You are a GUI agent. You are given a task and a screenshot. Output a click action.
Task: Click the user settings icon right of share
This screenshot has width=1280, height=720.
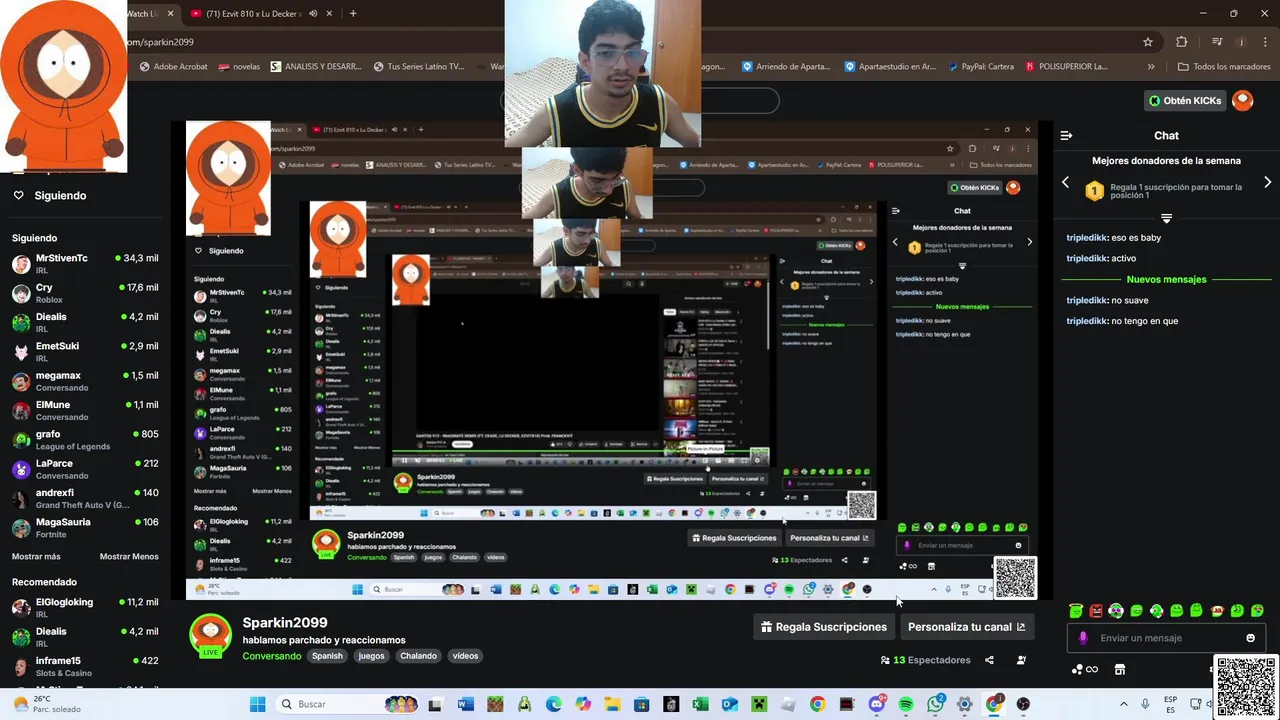[x=1021, y=660]
